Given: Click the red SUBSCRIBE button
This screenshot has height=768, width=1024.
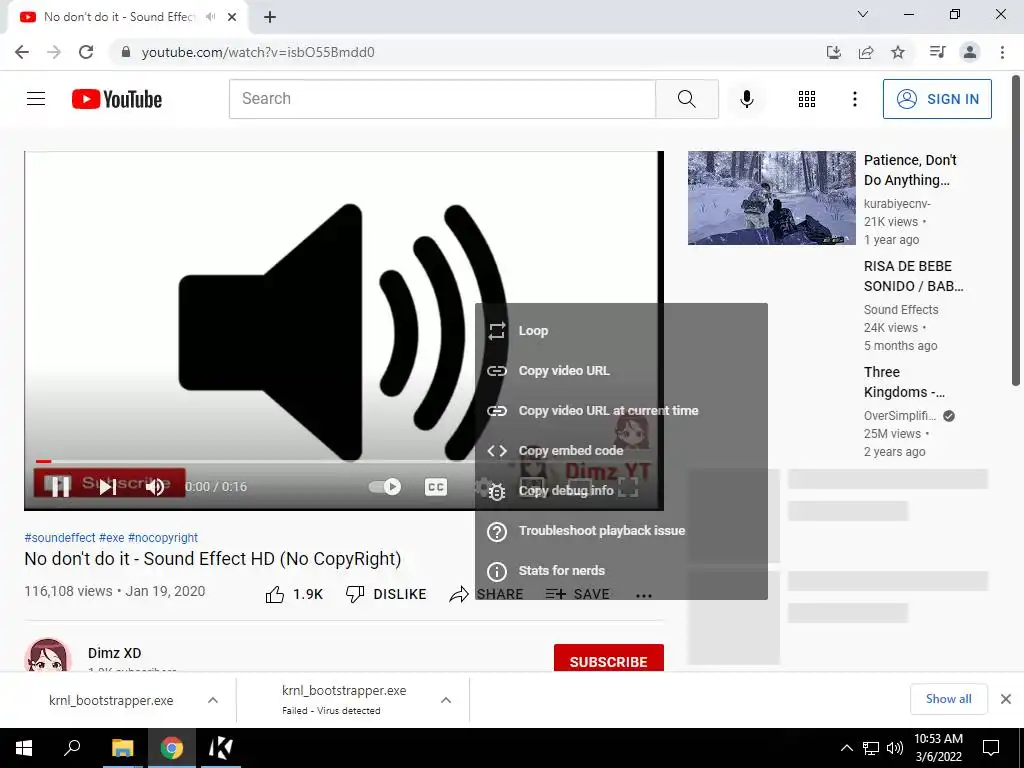Looking at the screenshot, I should (609, 658).
